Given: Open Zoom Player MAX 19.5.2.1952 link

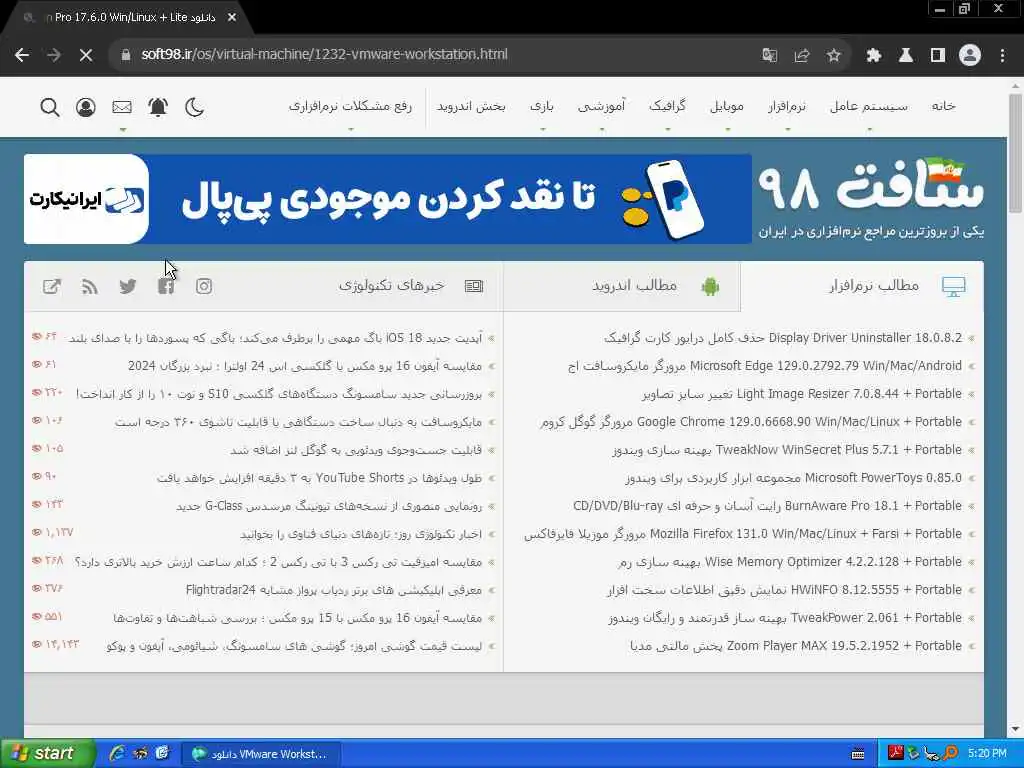Looking at the screenshot, I should point(796,647).
